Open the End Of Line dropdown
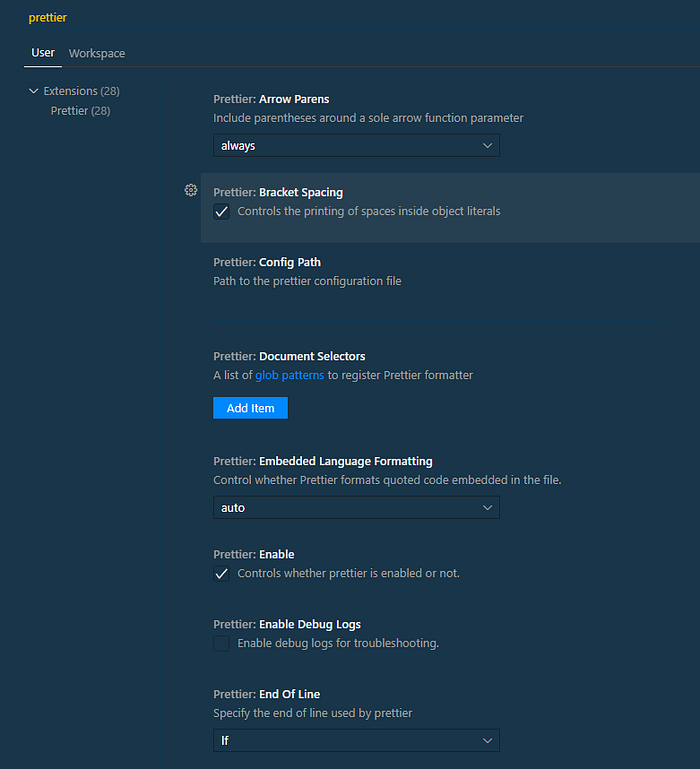Screen dimensions: 700x769 [356, 741]
